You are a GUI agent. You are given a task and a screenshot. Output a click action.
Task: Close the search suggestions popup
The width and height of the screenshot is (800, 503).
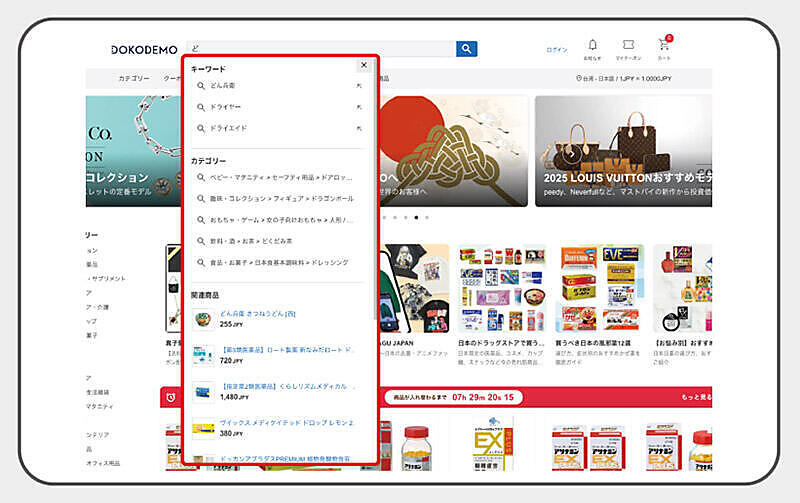pos(363,65)
